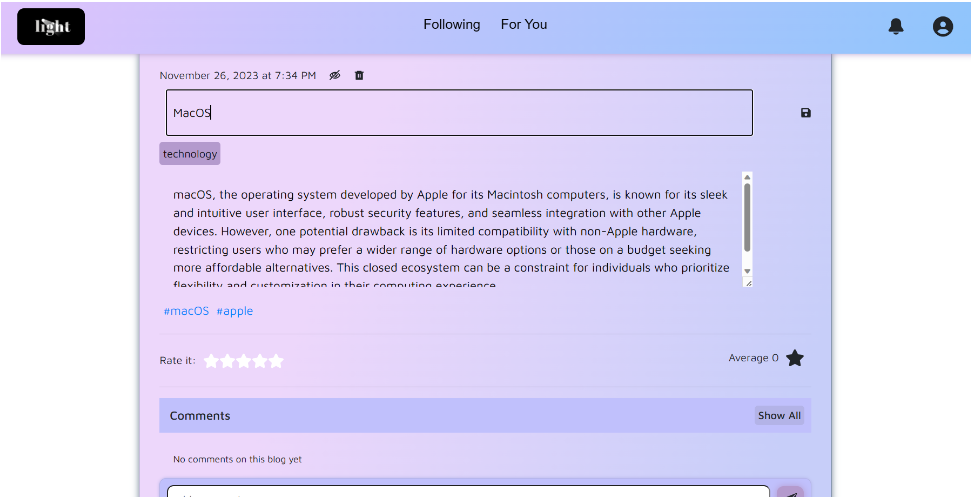Open the #macOS hashtag link
Viewport: 971px width, 497px height.
(x=186, y=311)
